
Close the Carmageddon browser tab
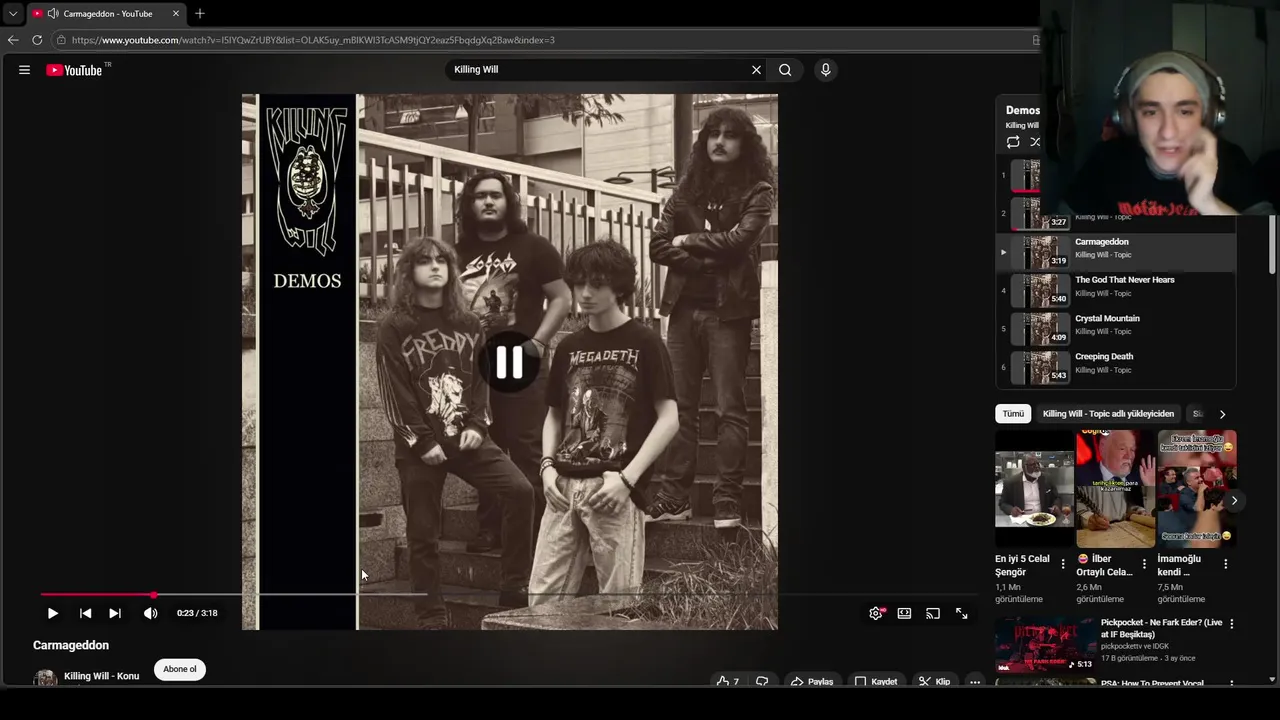pyautogui.click(x=176, y=14)
